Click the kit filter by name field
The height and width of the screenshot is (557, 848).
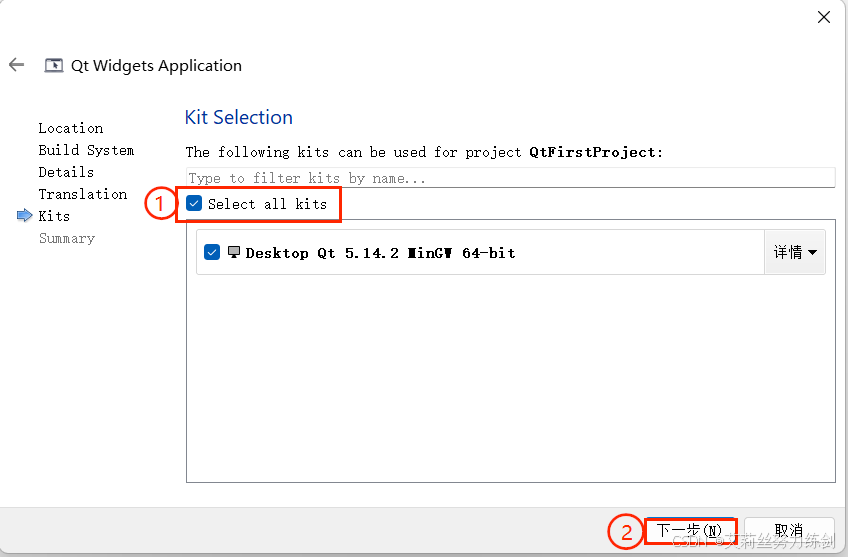click(511, 178)
